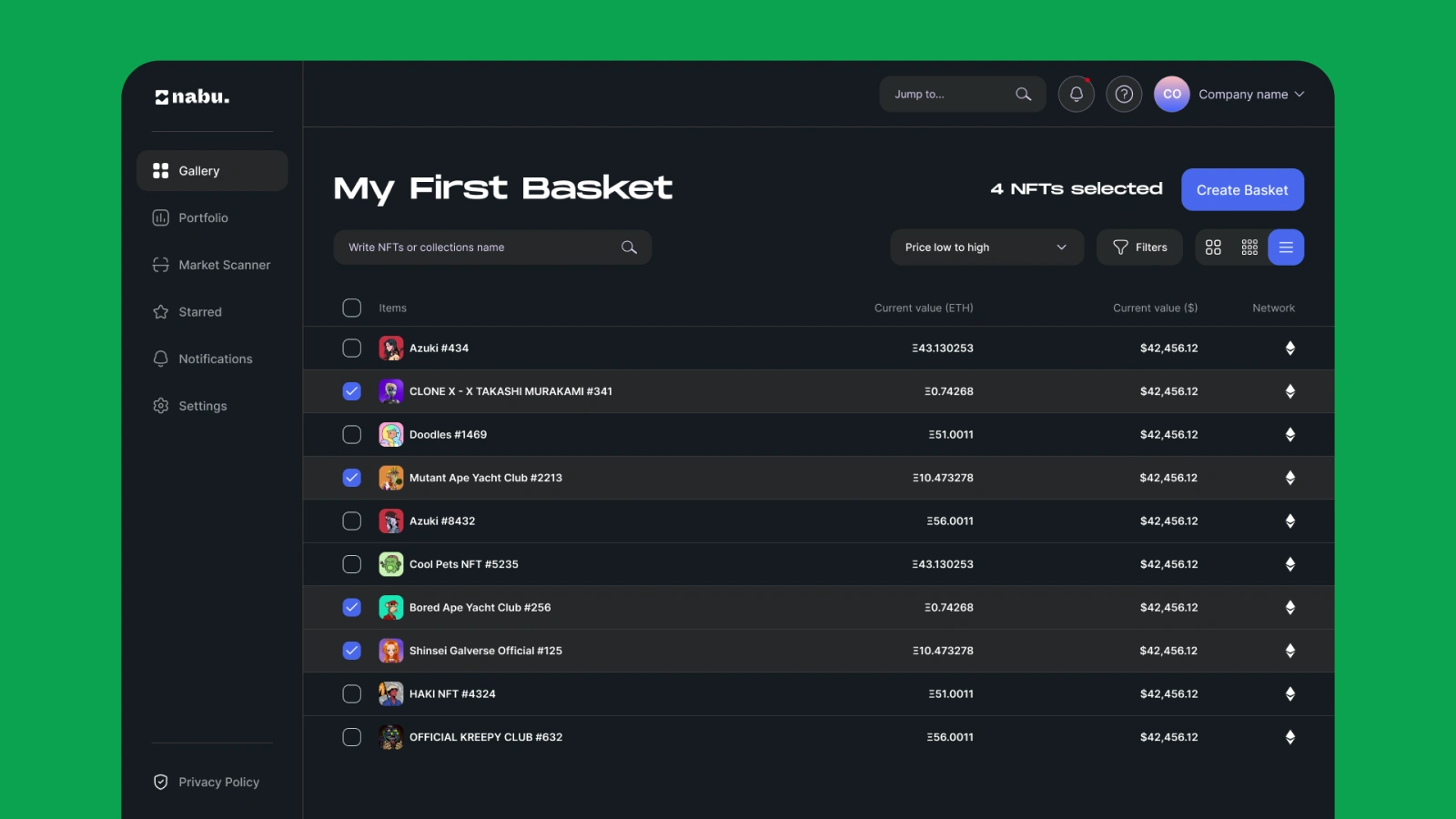Click the Azuki #8432 thumbnail
Image resolution: width=1456 pixels, height=819 pixels.
[x=391, y=521]
